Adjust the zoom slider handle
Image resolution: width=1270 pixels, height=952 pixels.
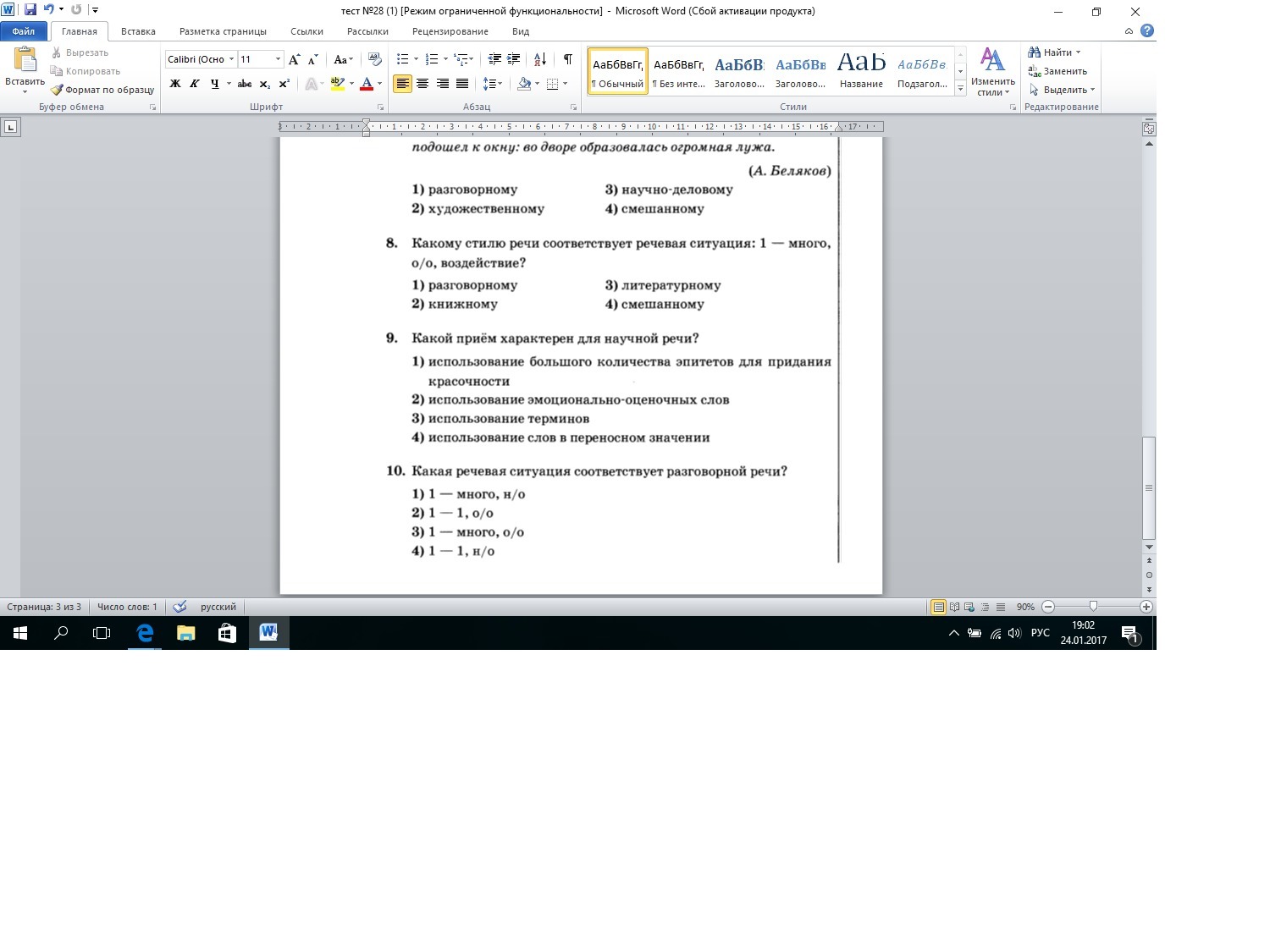(x=1093, y=607)
